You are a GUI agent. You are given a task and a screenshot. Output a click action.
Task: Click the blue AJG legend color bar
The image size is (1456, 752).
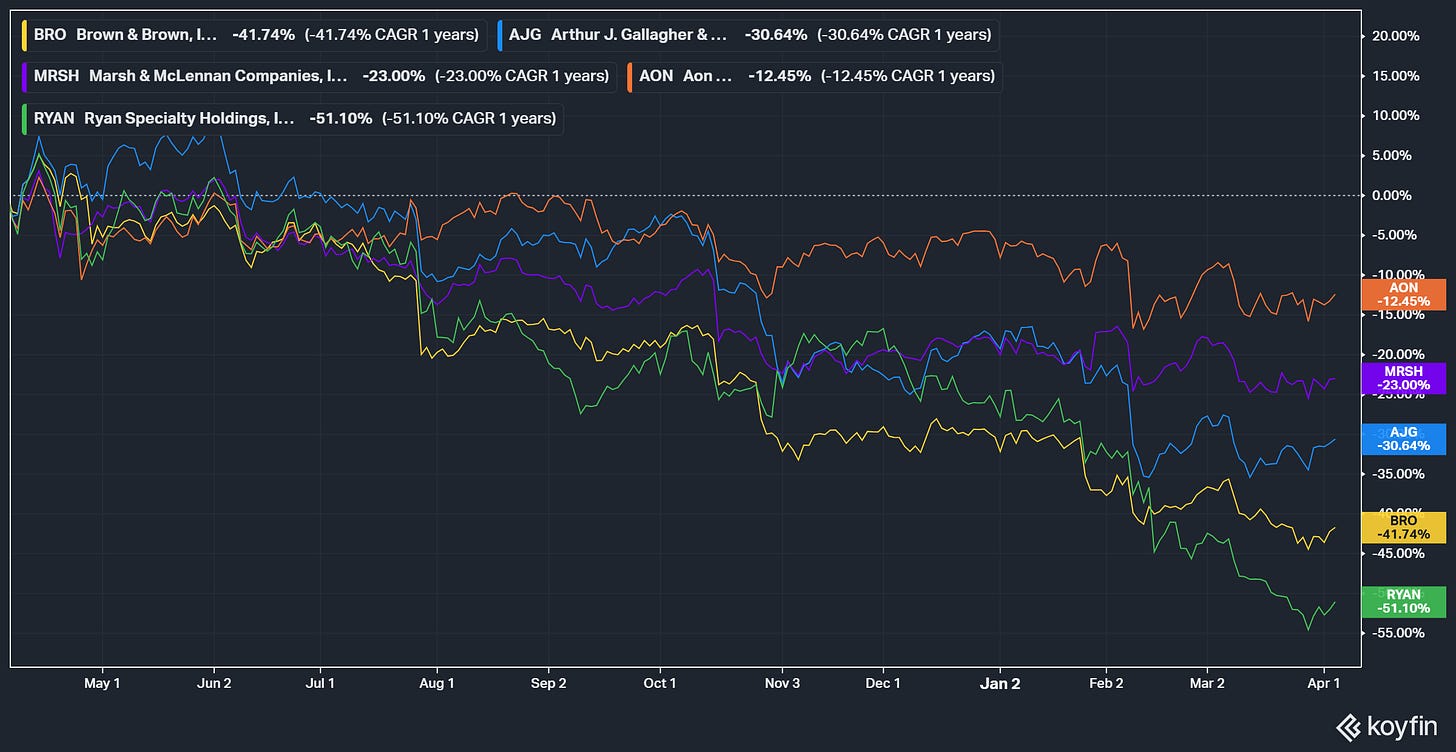tap(501, 34)
